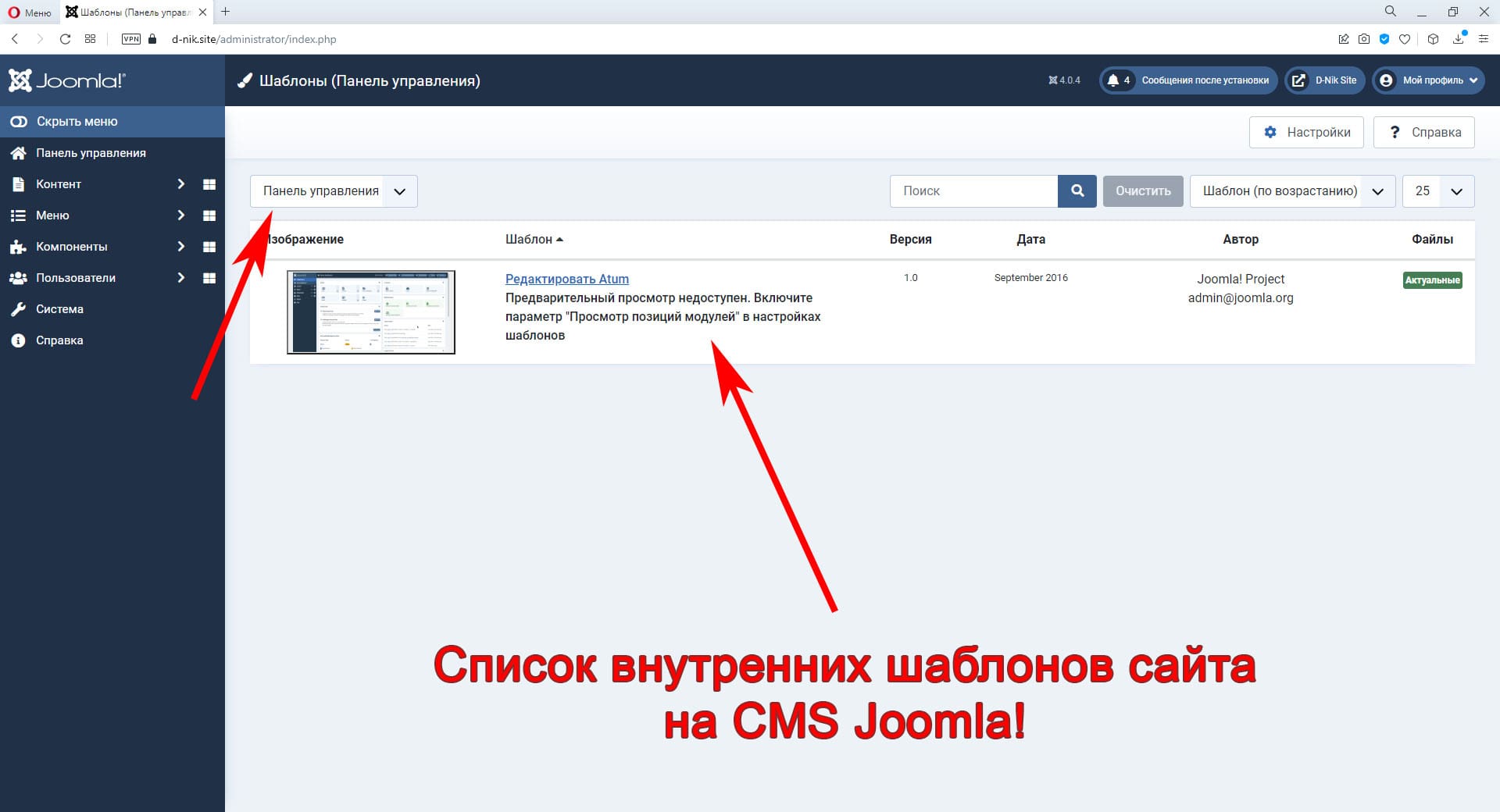Screen dimensions: 1500x812
Task: Open the Редактировать Atum link
Action: pyautogui.click(x=566, y=279)
